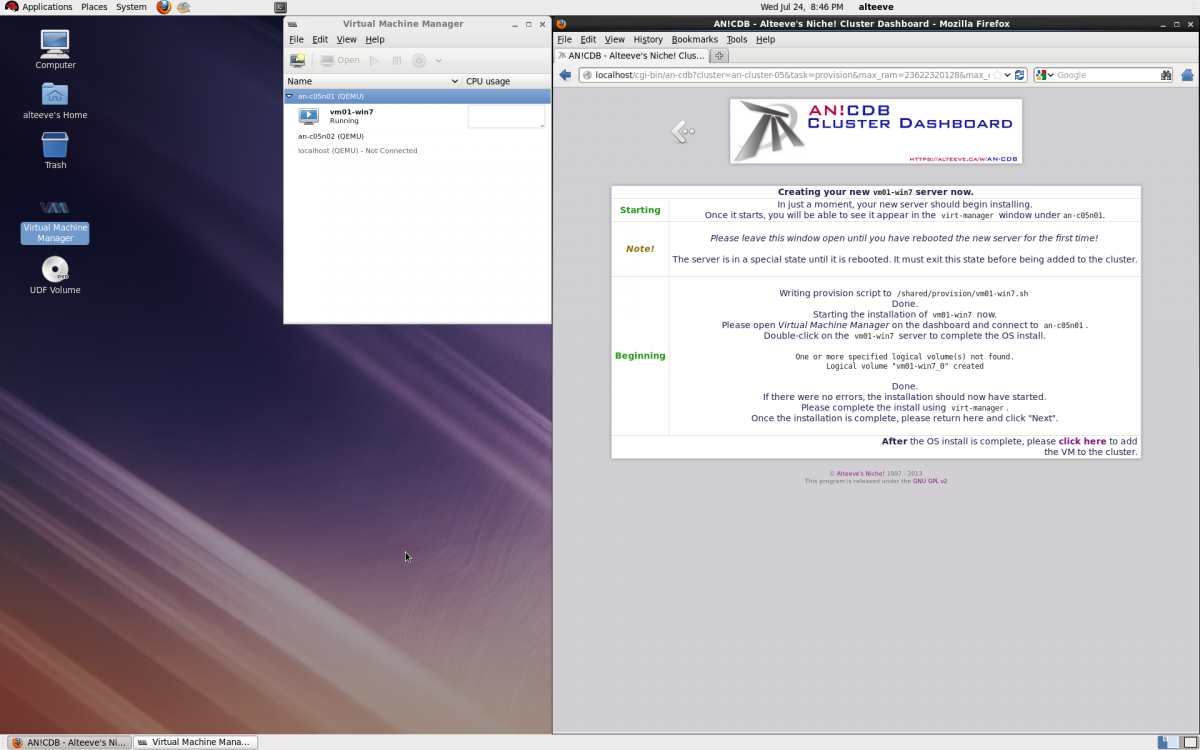Open the Bookmarks menu in Firefox
This screenshot has width=1200, height=750.
(x=694, y=40)
